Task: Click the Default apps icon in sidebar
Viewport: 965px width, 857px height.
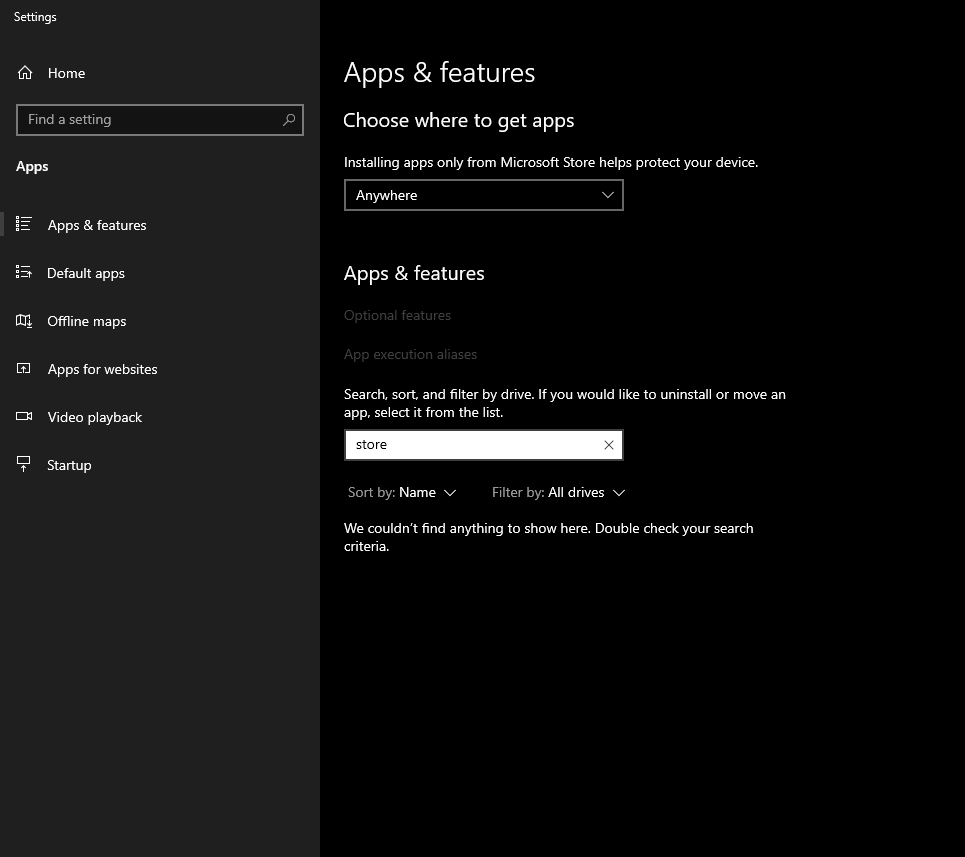Action: click(23, 272)
